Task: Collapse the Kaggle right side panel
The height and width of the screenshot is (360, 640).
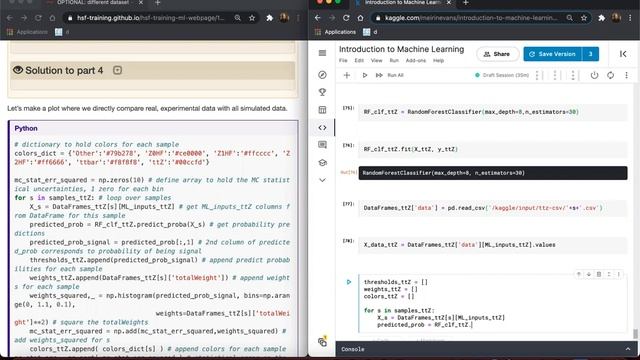Action: coord(623,54)
